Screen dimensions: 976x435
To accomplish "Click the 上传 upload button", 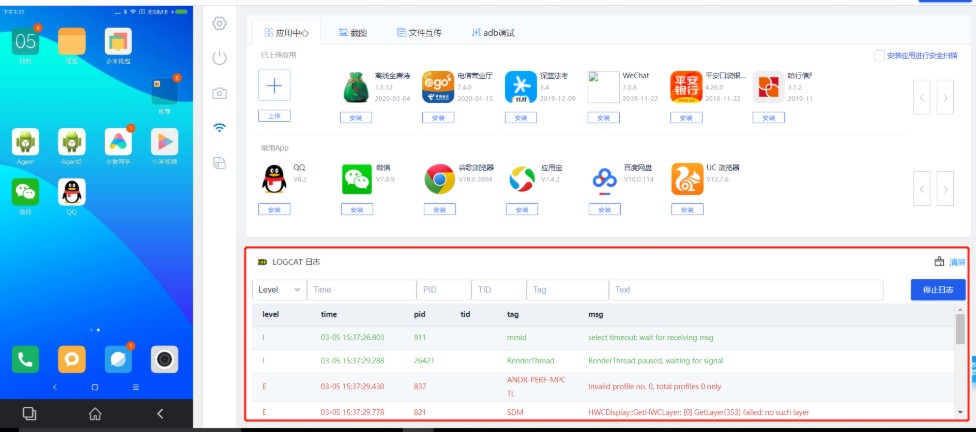I will pyautogui.click(x=274, y=116).
